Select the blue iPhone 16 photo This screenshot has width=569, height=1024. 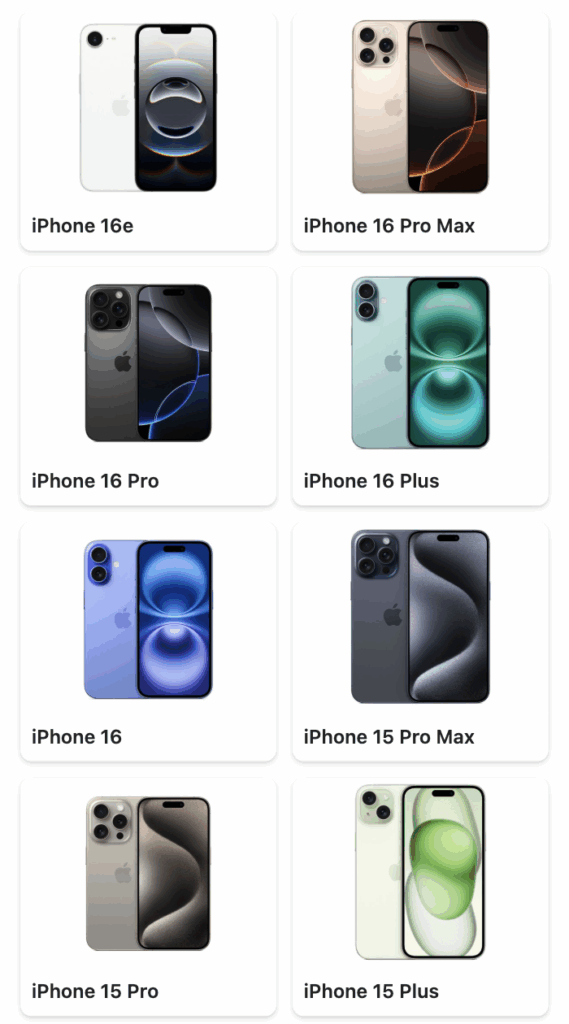click(x=148, y=619)
